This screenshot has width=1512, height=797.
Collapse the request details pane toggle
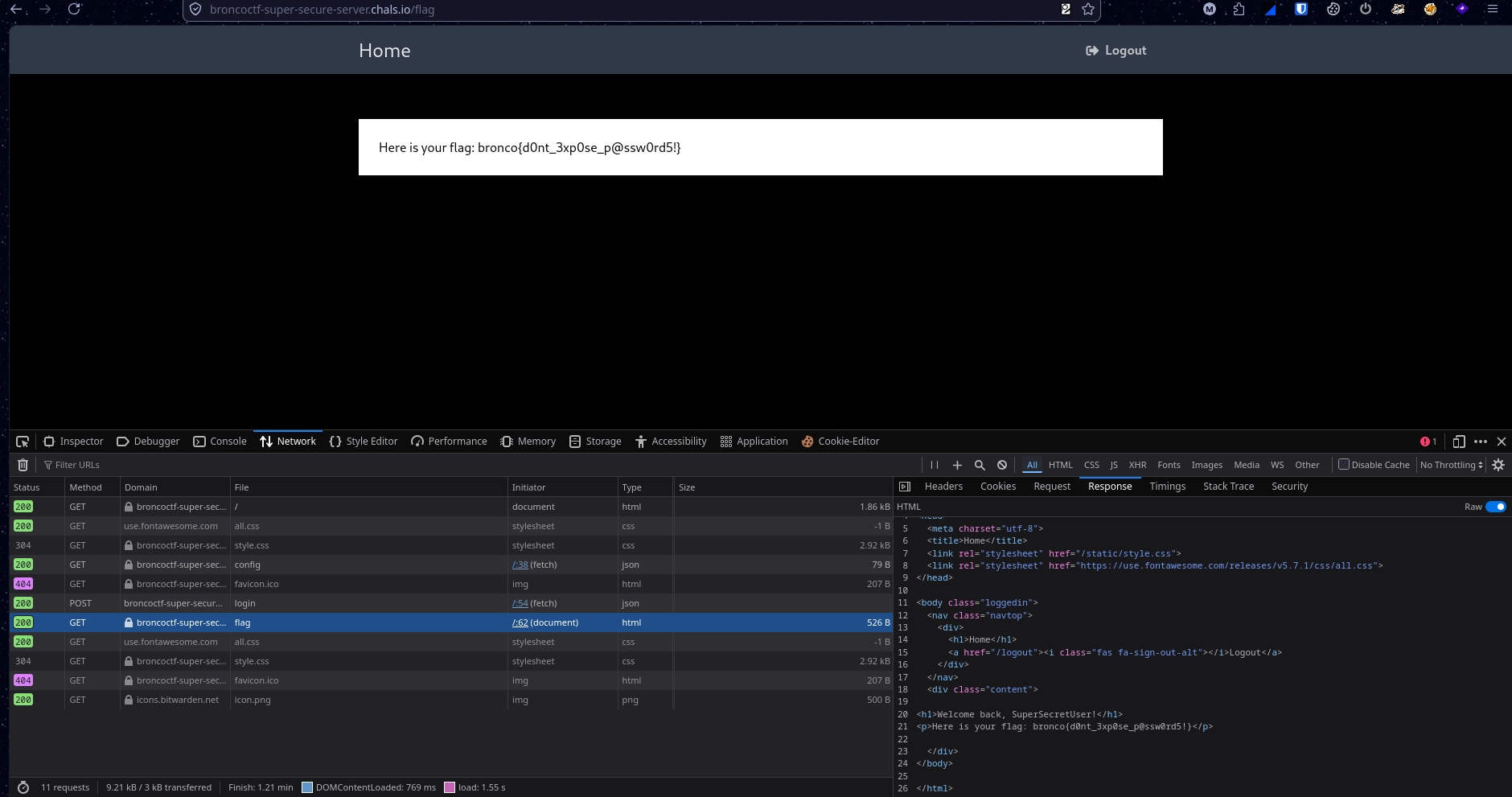pos(905,487)
